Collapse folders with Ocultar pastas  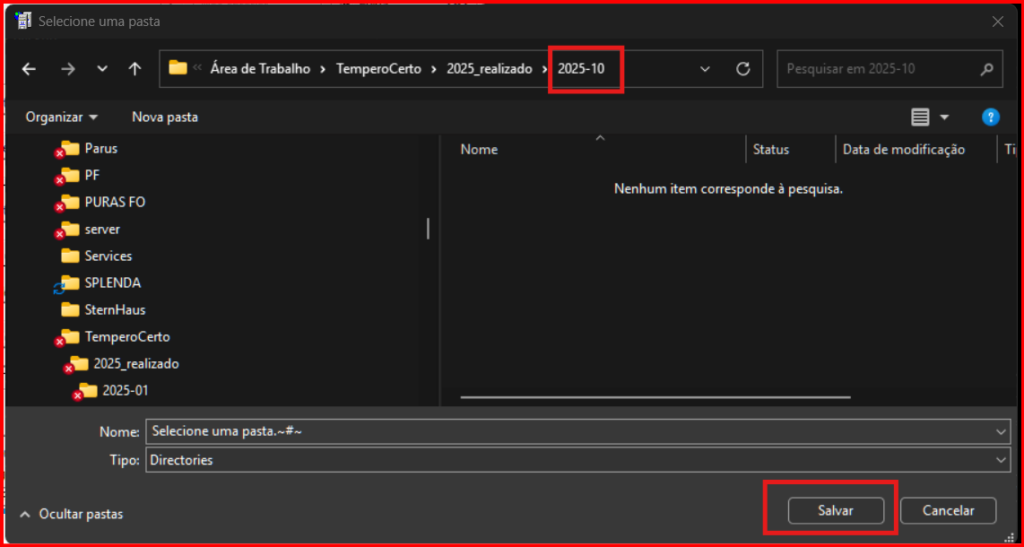[x=70, y=513]
